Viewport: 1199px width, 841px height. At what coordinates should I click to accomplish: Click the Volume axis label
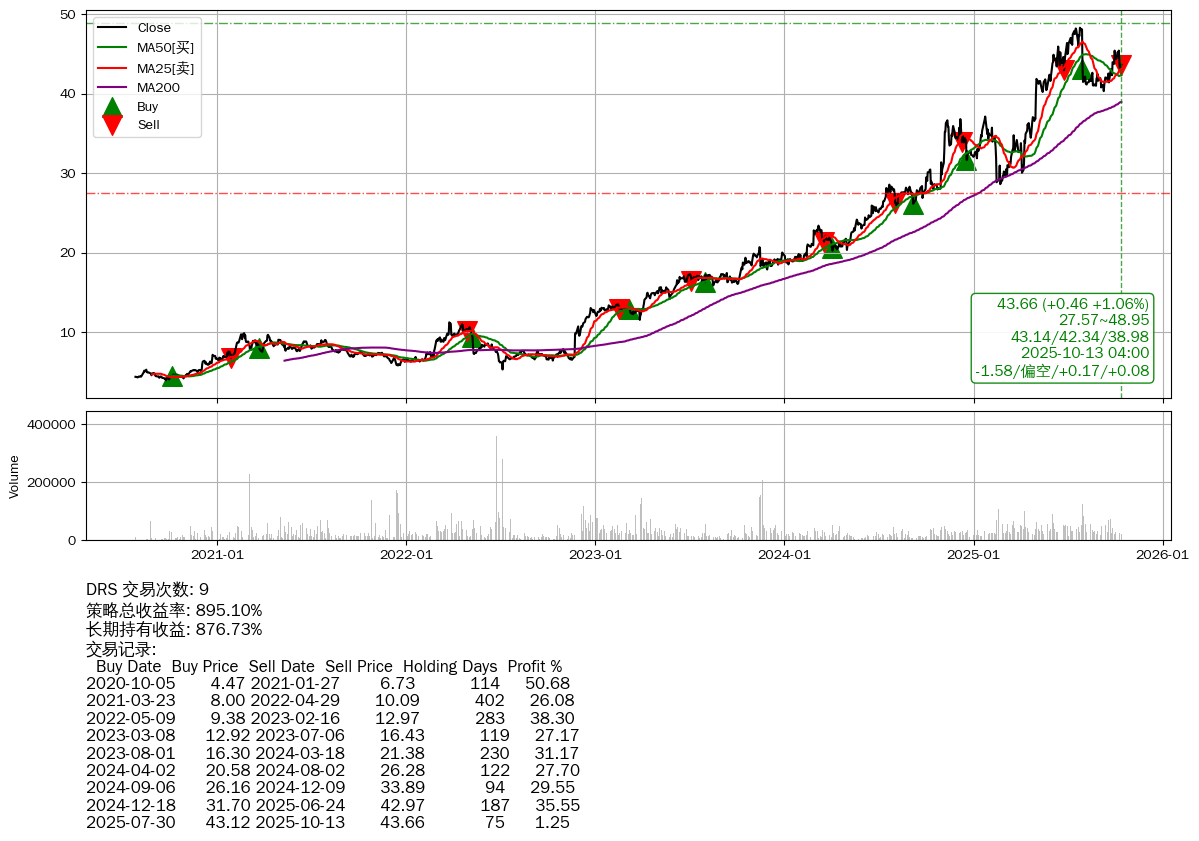(14, 476)
